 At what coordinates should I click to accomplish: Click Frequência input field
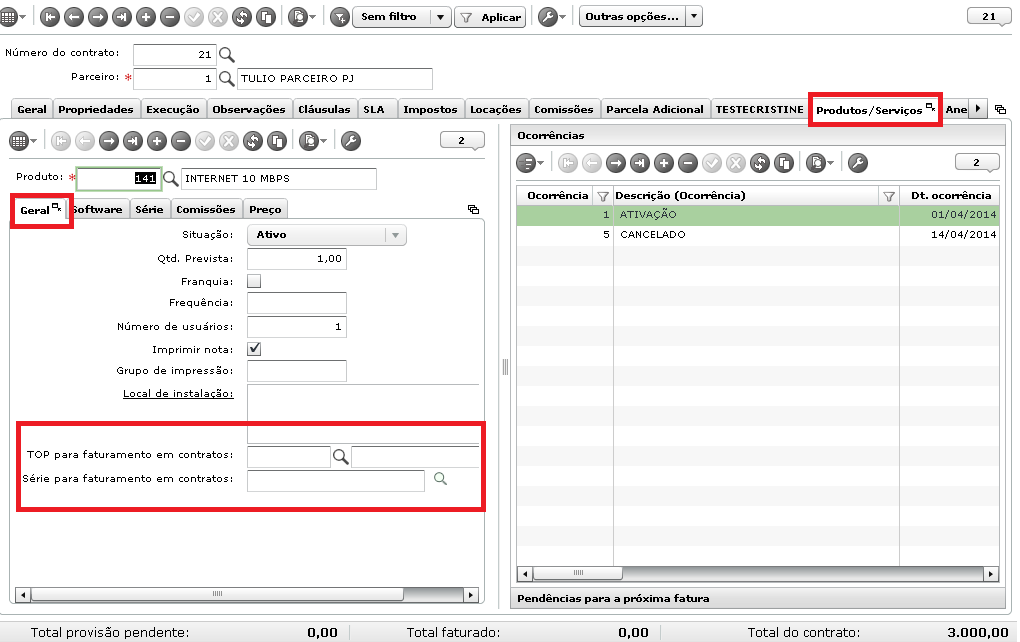coord(297,302)
